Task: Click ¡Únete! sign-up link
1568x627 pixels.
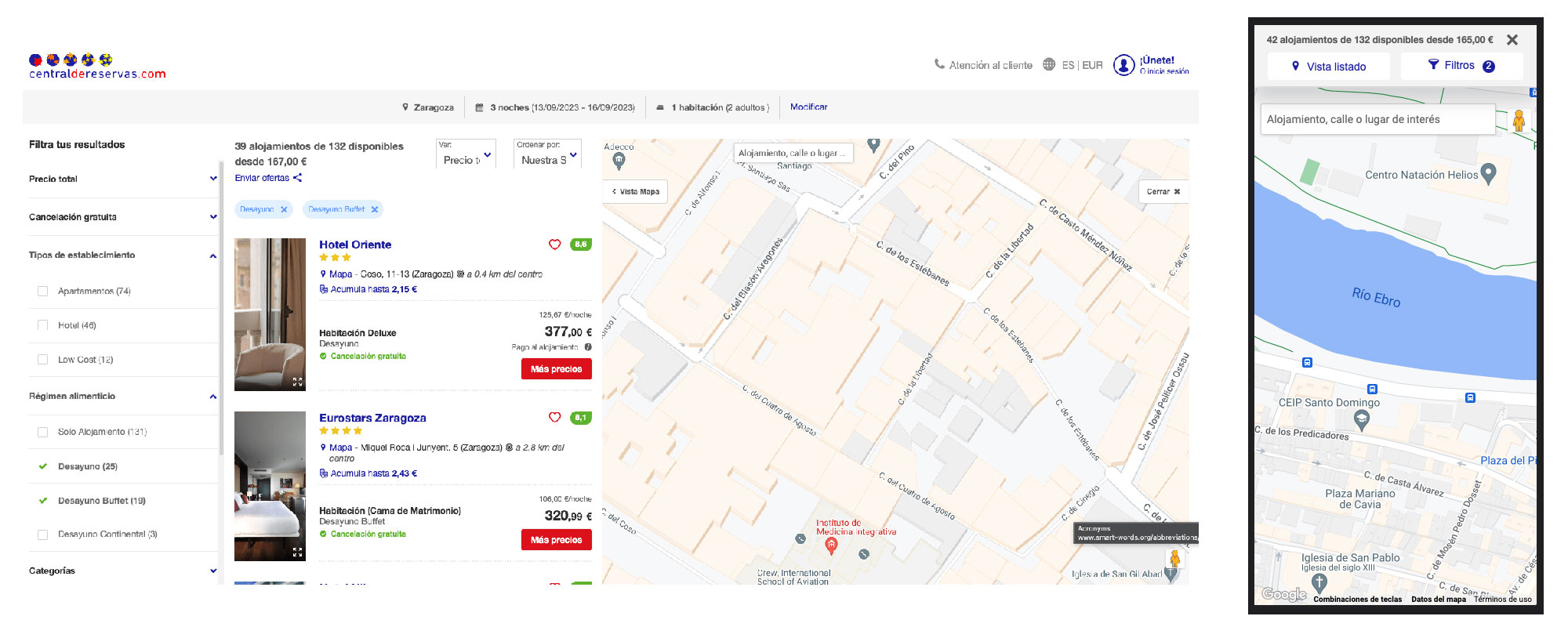Action: [1157, 60]
